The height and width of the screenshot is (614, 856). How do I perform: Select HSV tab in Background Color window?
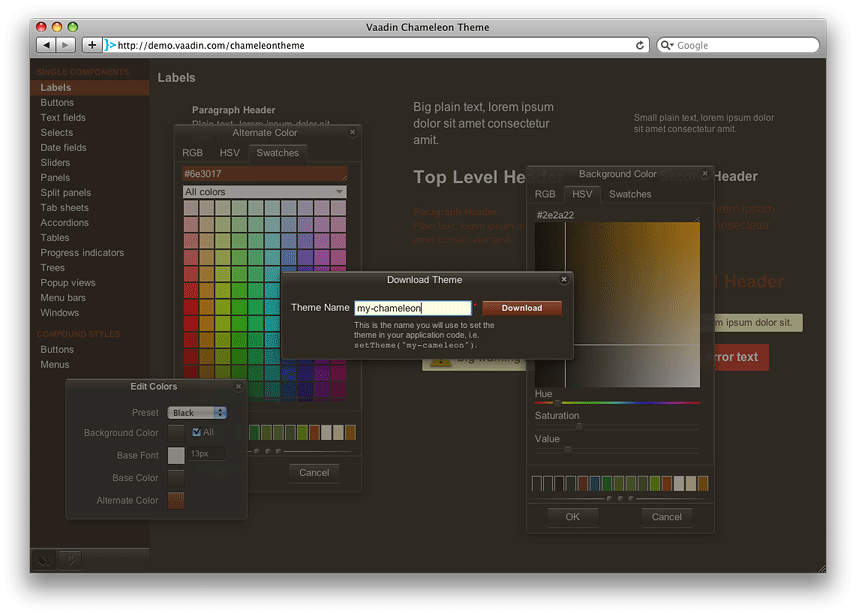tap(582, 194)
